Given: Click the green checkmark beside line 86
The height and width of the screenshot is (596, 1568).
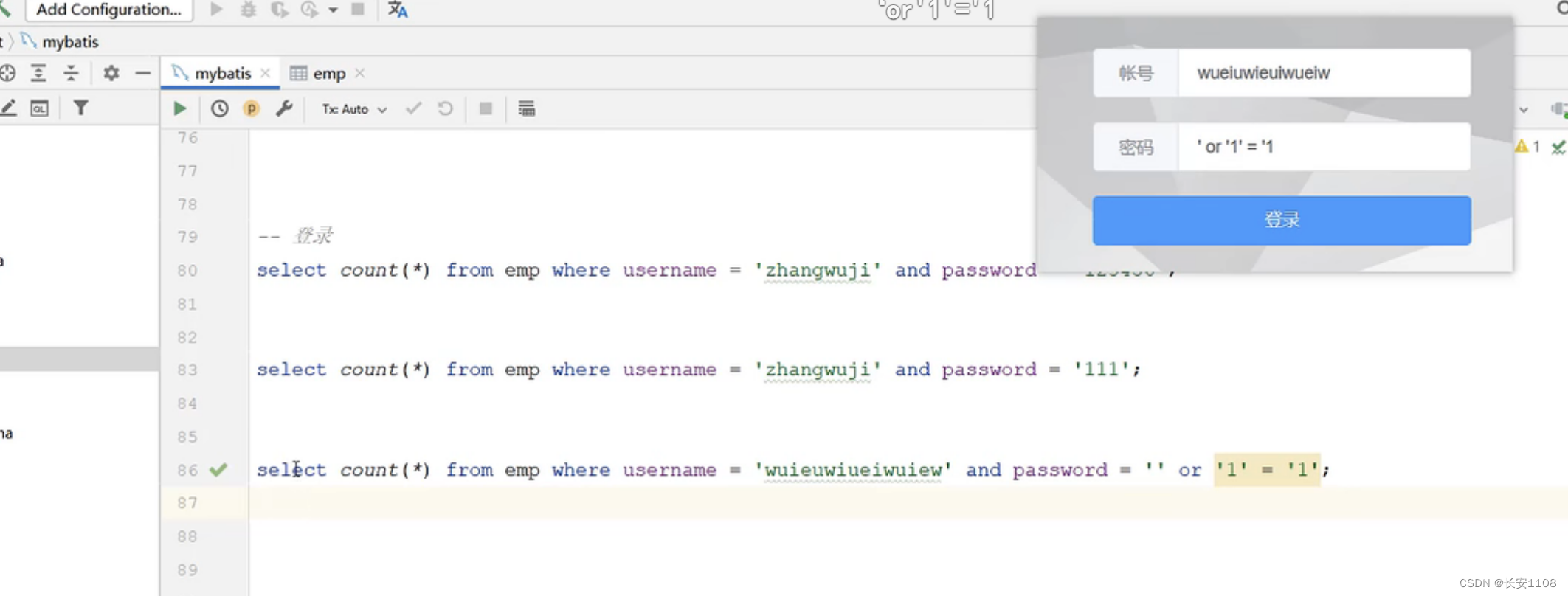Looking at the screenshot, I should pyautogui.click(x=218, y=470).
